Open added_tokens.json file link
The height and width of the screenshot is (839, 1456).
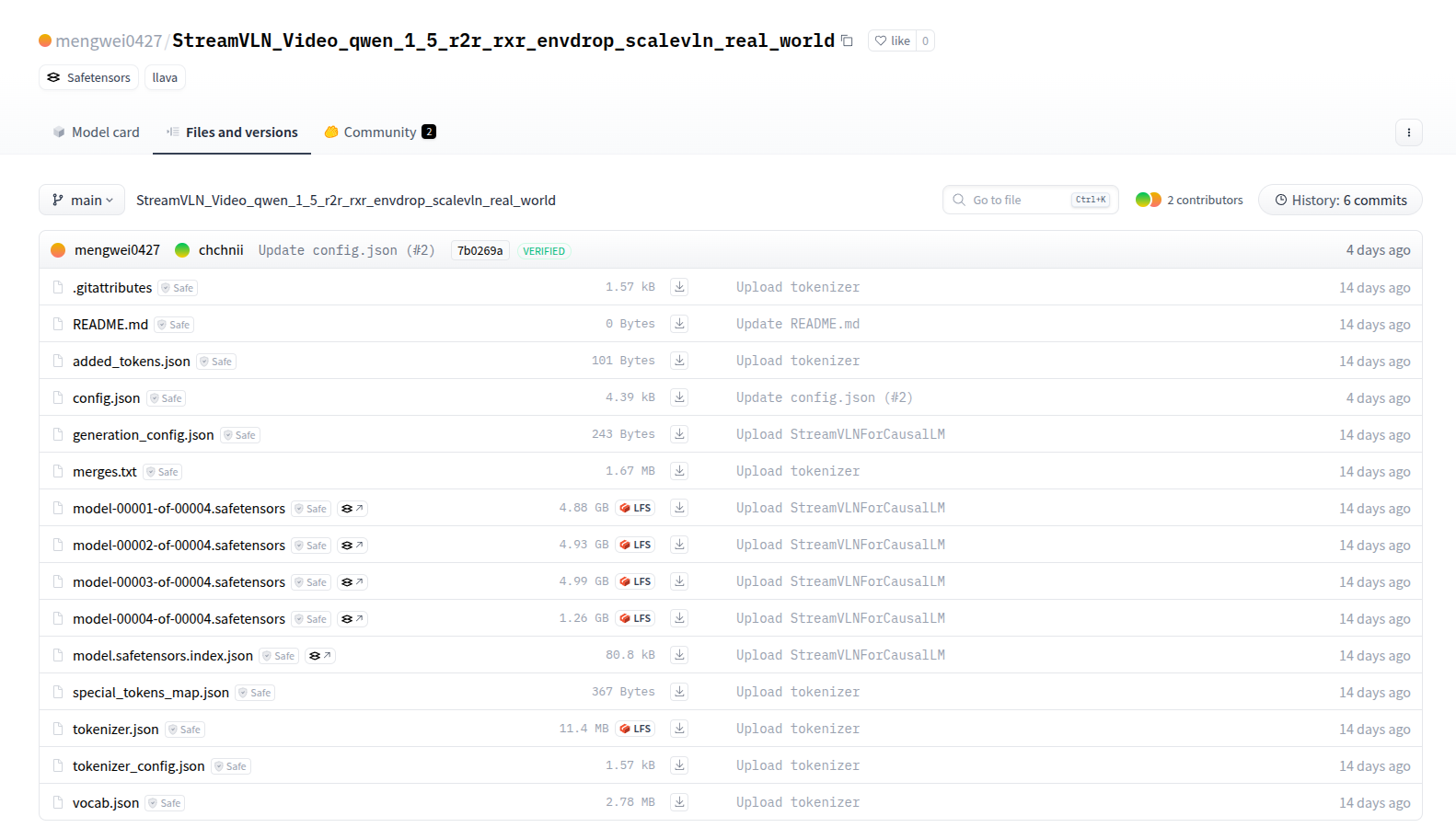[132, 361]
